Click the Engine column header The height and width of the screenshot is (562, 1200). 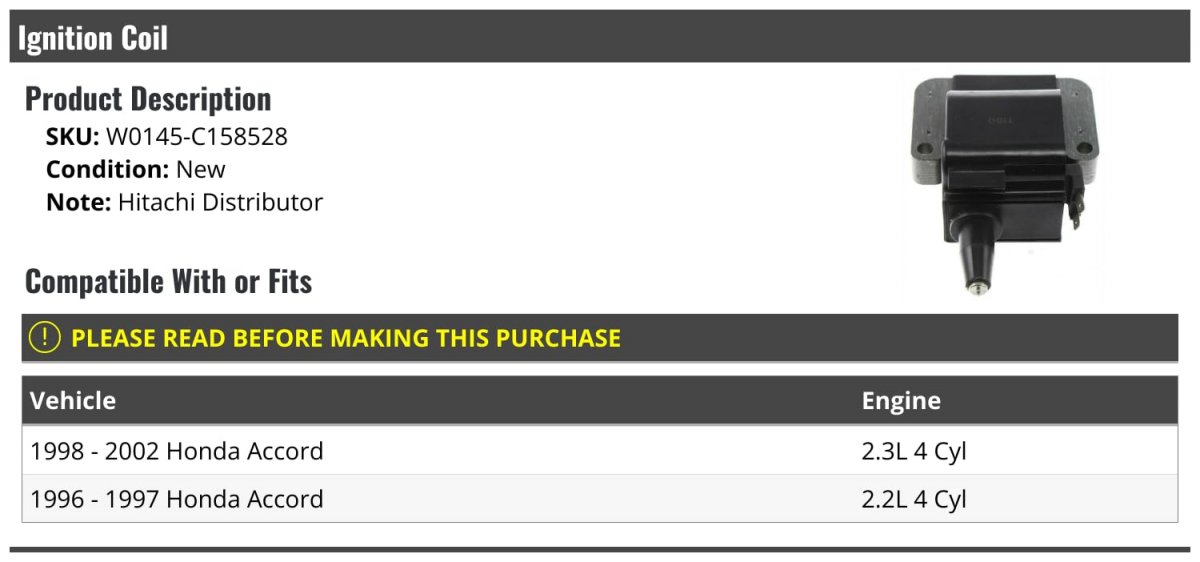tap(901, 401)
